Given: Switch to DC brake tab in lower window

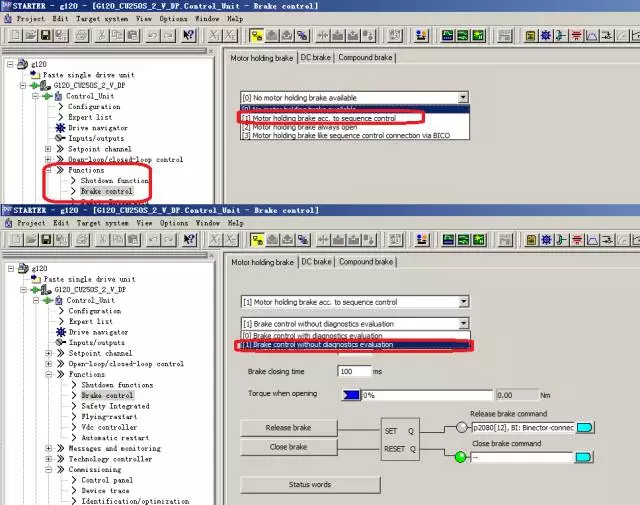Looking at the screenshot, I should coord(316,262).
